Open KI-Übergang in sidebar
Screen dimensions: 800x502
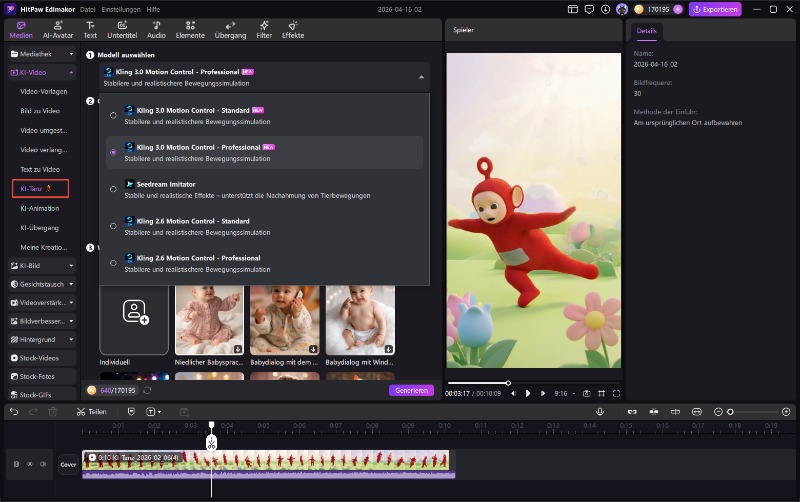click(39, 228)
